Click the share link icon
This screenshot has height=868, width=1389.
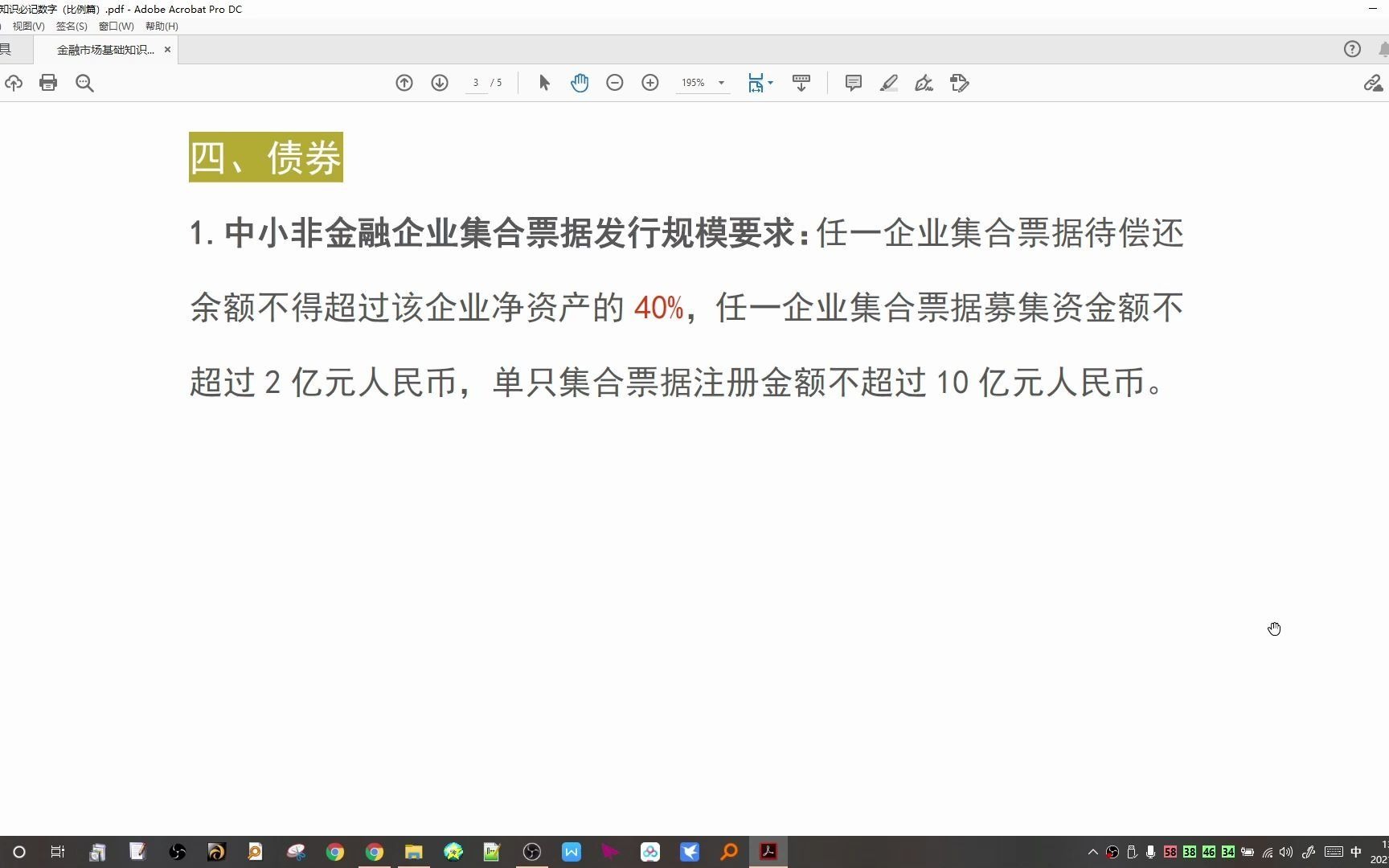tap(1373, 83)
